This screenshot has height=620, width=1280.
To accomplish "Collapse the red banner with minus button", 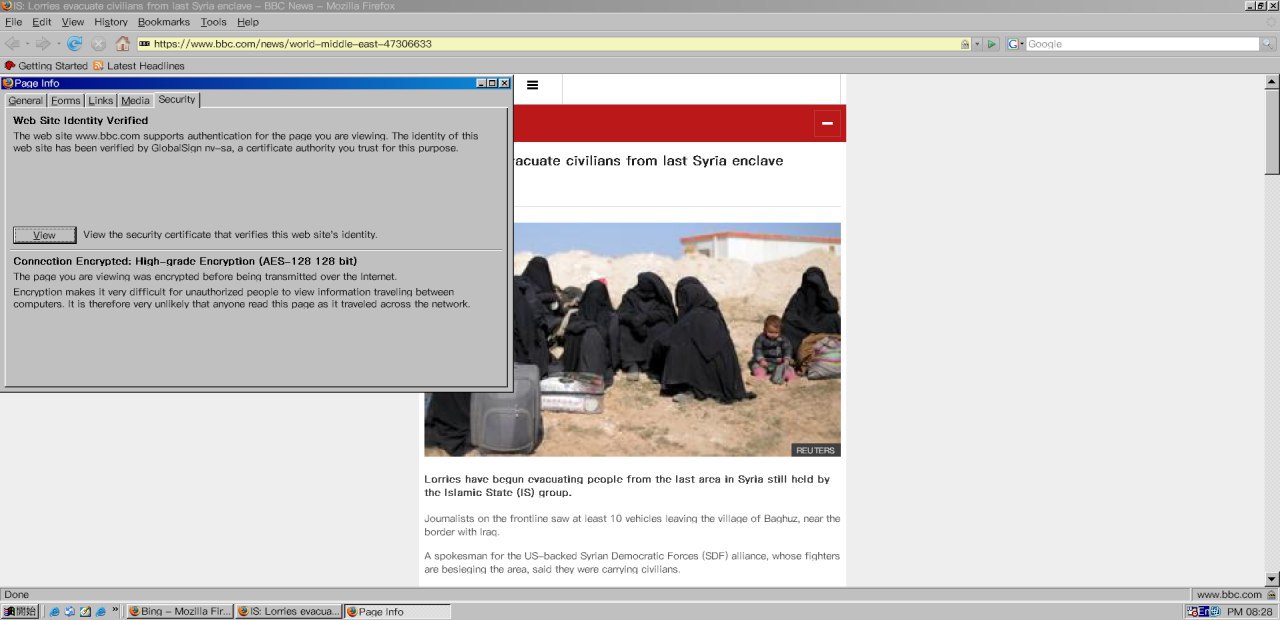I will point(827,123).
